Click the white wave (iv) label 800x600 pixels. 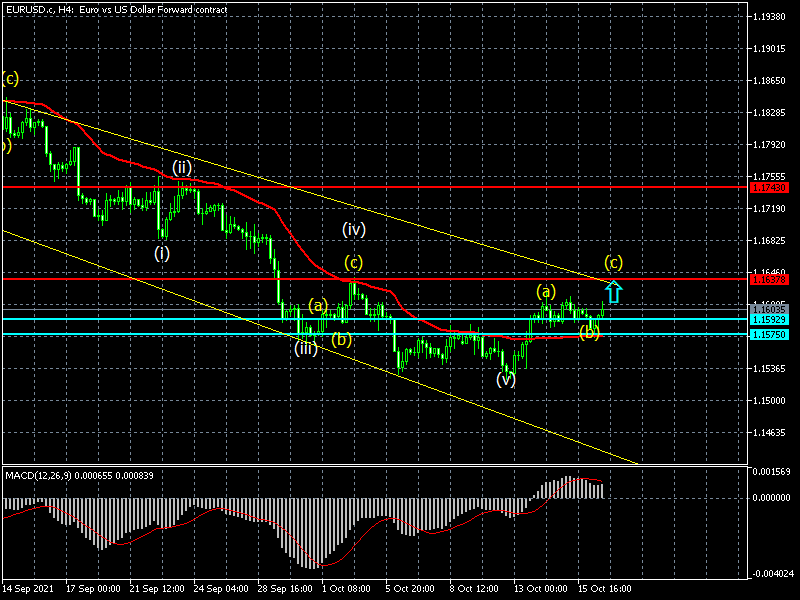[x=353, y=229]
